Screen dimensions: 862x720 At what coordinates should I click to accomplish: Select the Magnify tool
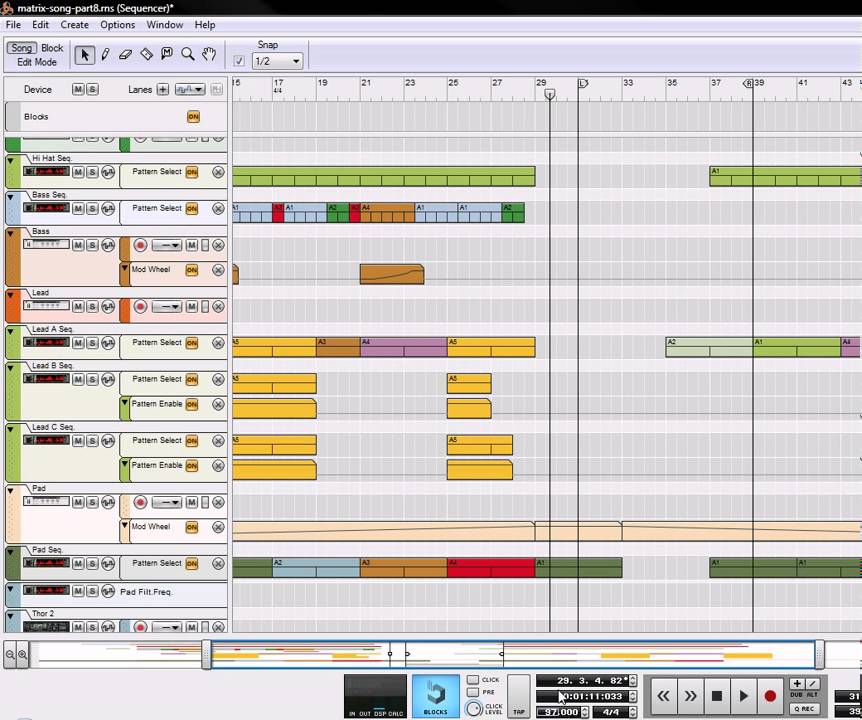pyautogui.click(x=187, y=54)
